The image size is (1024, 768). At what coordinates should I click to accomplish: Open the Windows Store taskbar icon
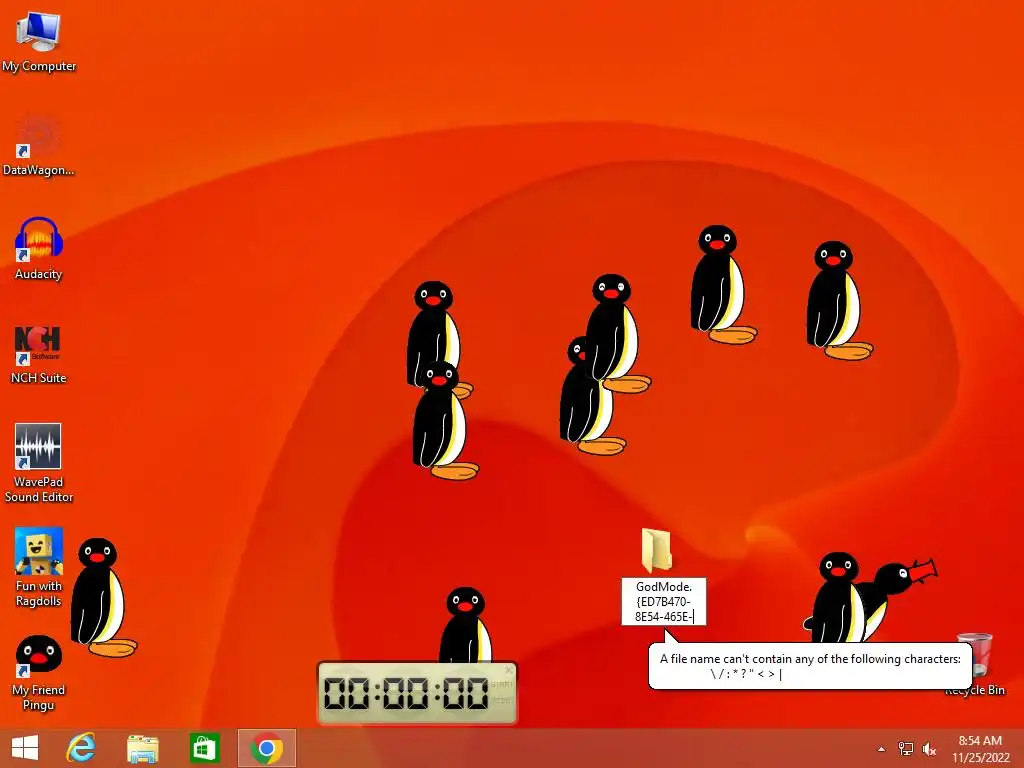[x=204, y=748]
